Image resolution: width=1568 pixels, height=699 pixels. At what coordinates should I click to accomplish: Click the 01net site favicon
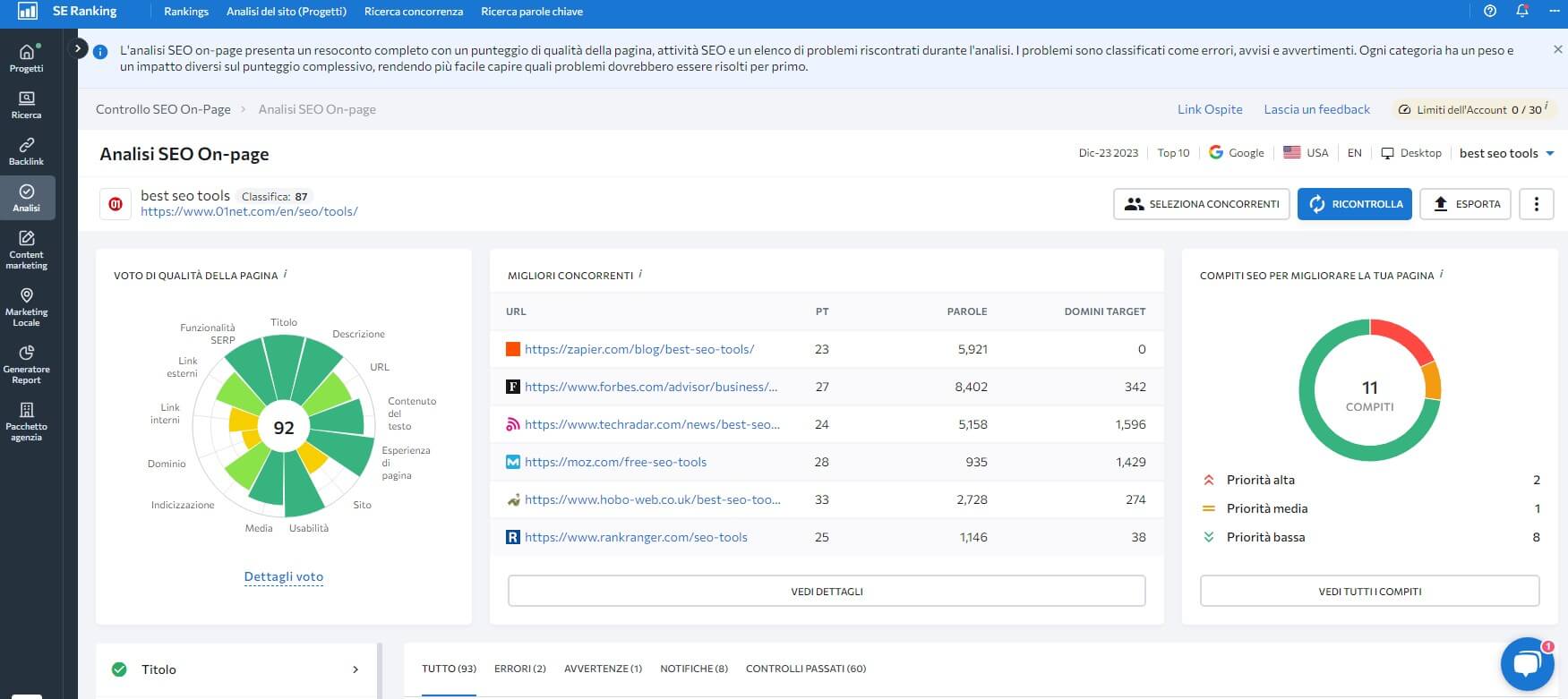(x=116, y=204)
